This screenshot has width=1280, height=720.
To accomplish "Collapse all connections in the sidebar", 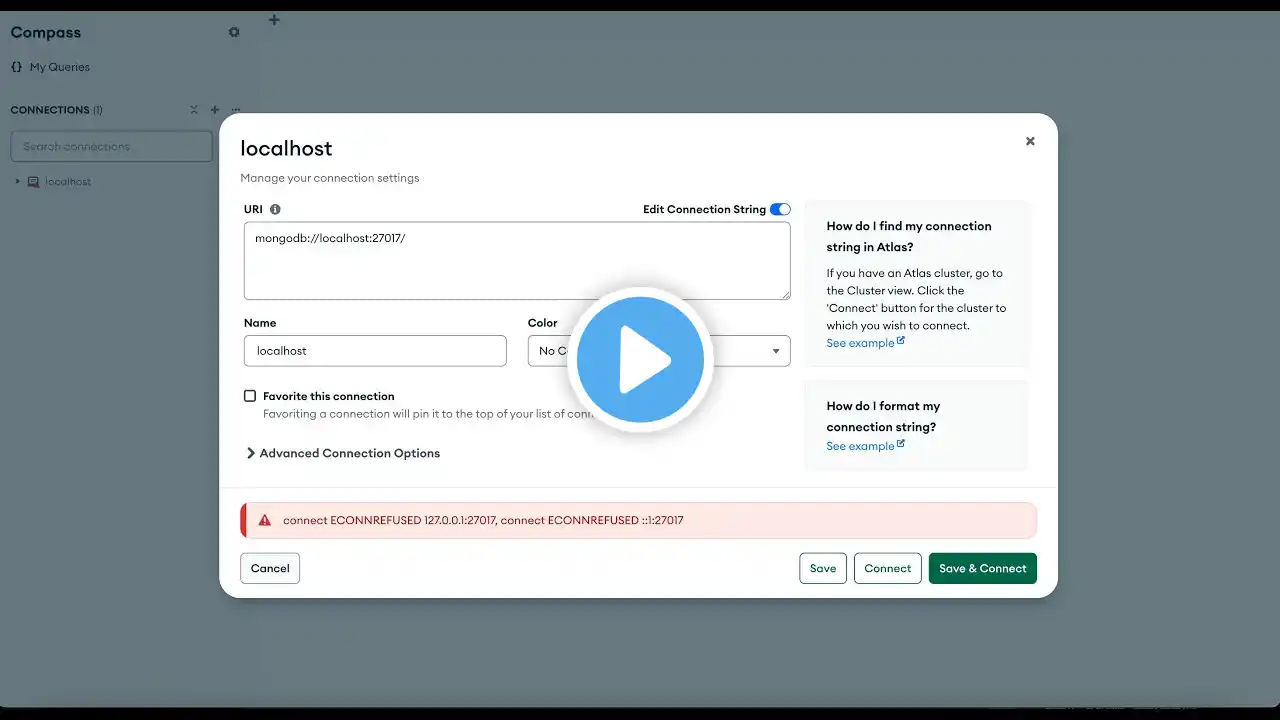I will click(x=194, y=110).
